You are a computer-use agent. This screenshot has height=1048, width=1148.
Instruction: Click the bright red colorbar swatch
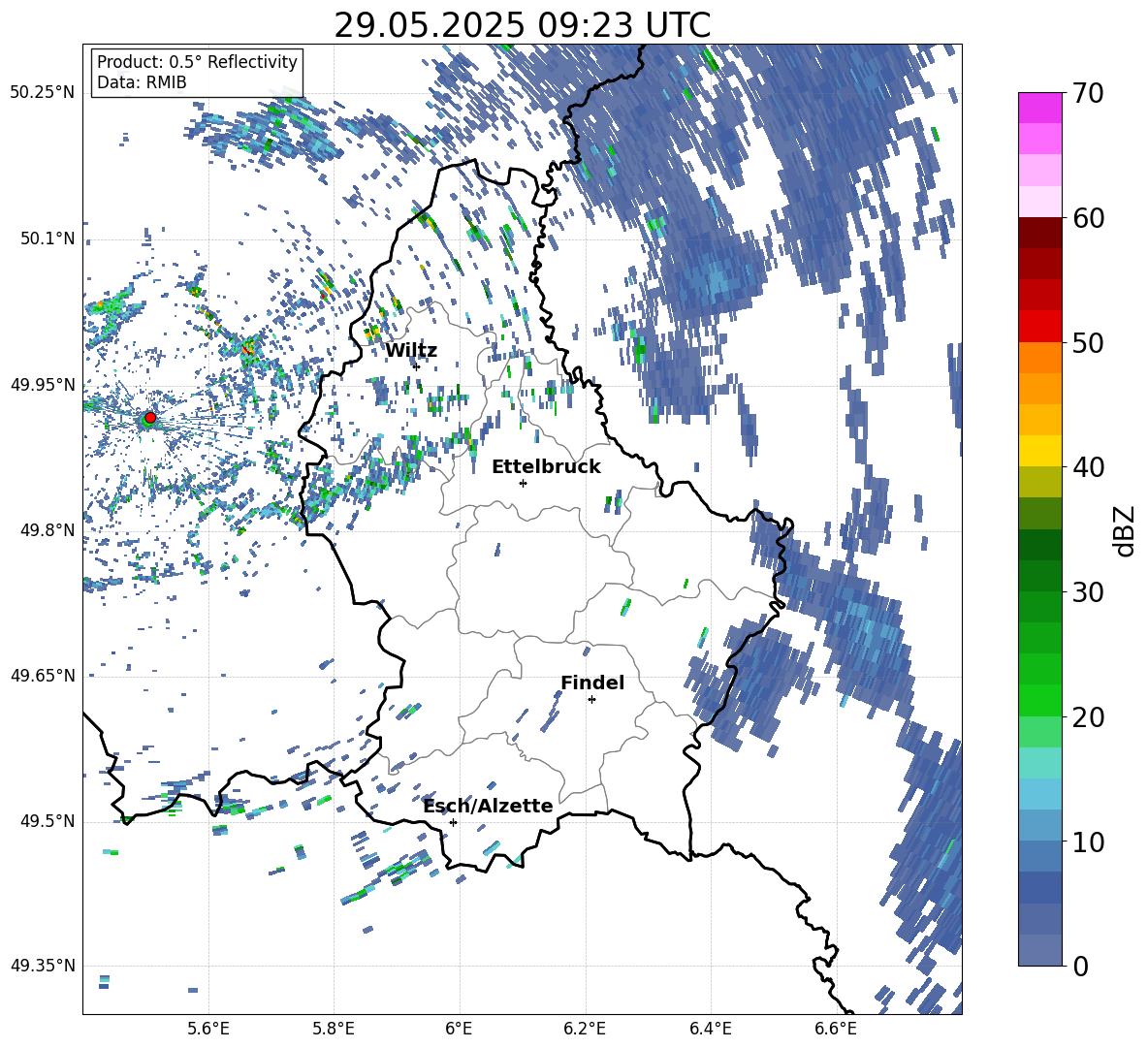(x=1039, y=327)
